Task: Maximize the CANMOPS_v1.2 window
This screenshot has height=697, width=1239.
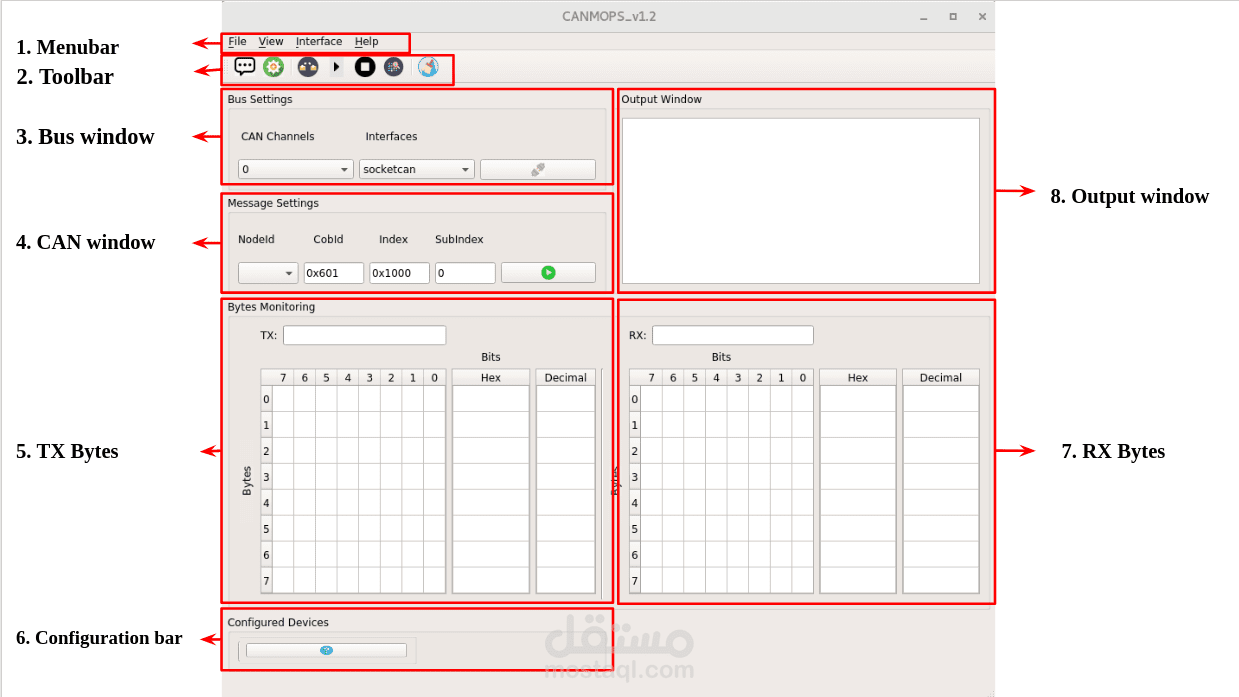Action: (953, 17)
